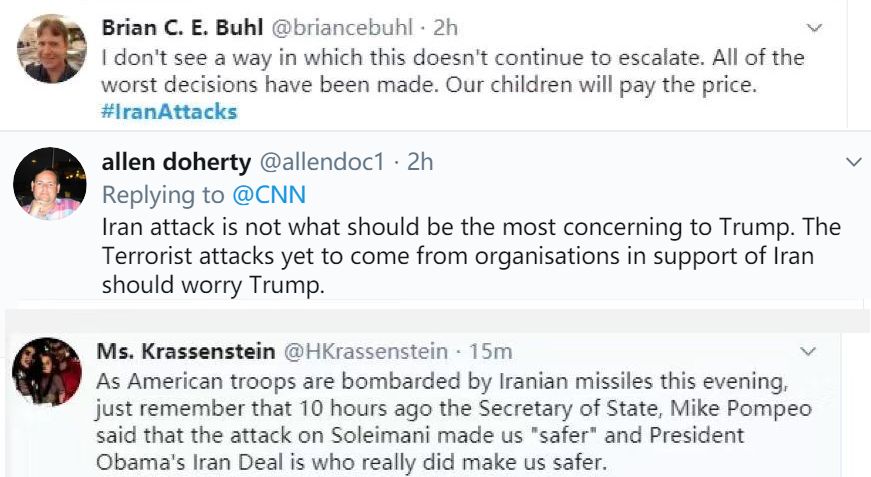Follow the #IranAttacks hashtag
871x477 pixels.
[x=170, y=112]
